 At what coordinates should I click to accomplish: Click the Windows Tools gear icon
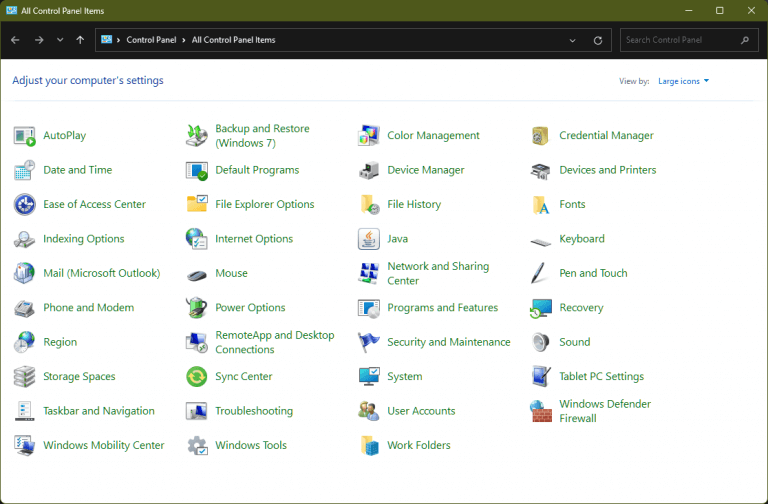(197, 445)
